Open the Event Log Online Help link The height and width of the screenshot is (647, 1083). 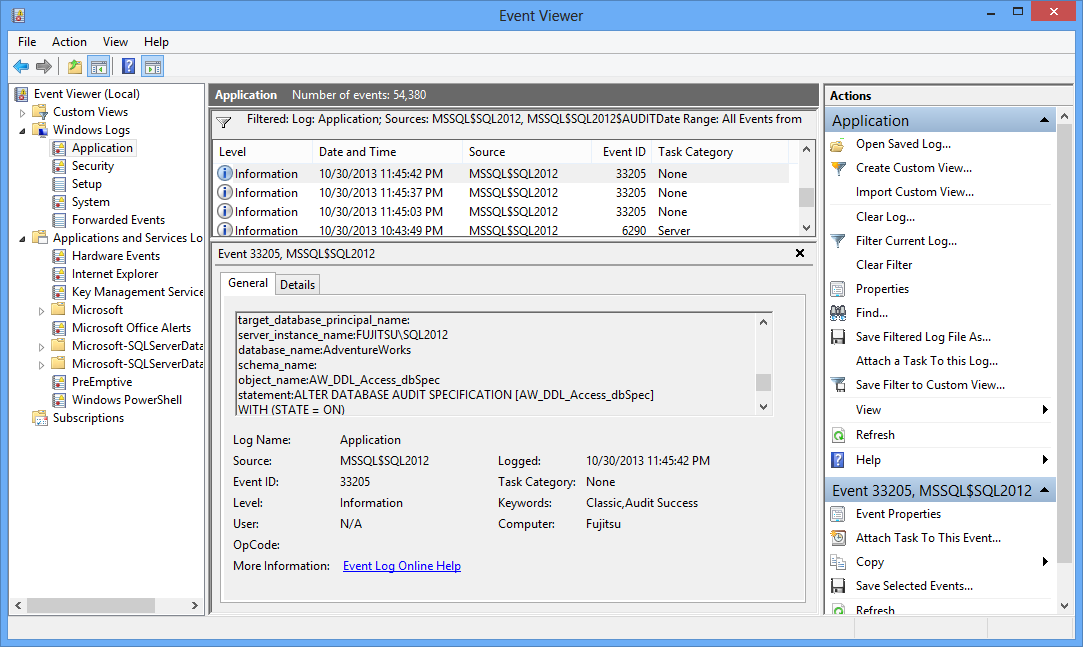[x=402, y=566]
